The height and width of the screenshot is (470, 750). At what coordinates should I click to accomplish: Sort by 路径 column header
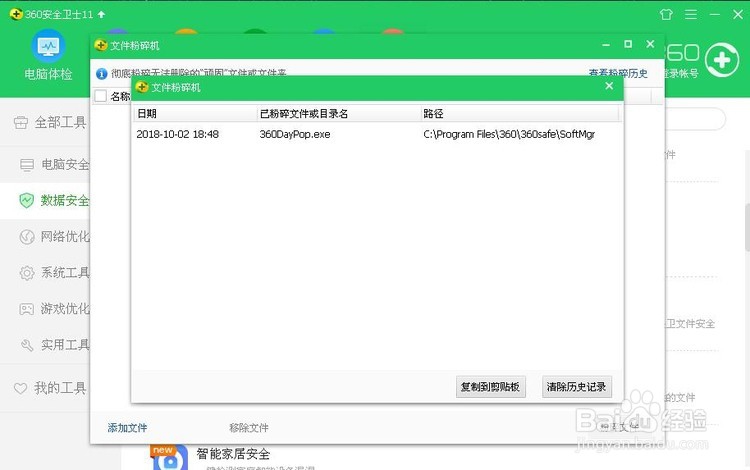click(519, 113)
